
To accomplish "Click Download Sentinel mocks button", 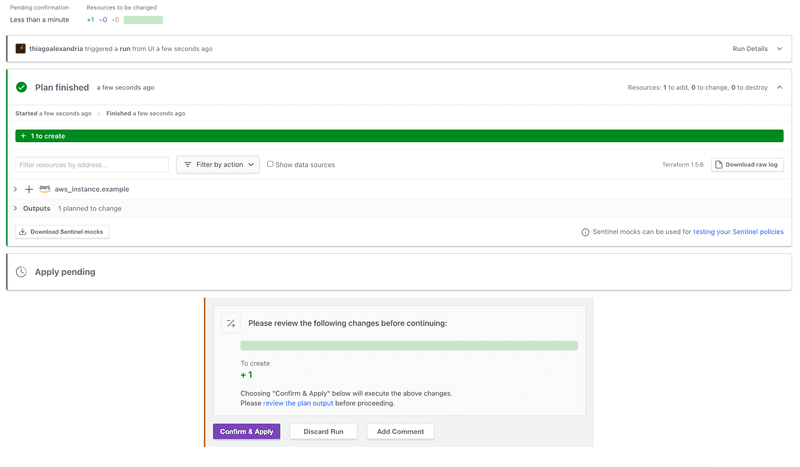I will 62,232.
